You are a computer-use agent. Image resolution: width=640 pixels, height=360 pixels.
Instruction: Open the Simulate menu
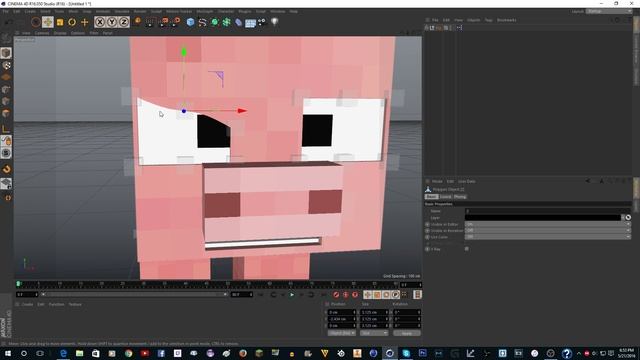pos(122,11)
